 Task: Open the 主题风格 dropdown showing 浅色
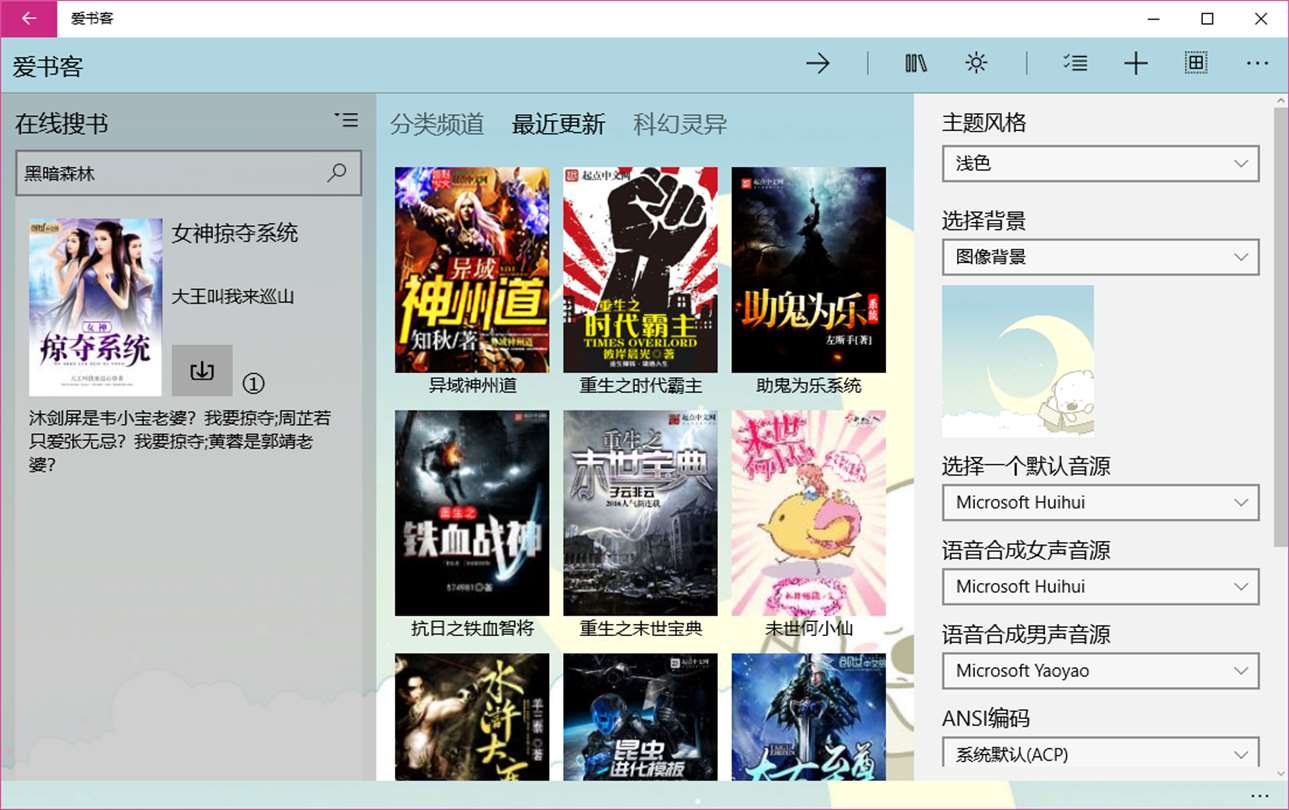pos(1100,163)
